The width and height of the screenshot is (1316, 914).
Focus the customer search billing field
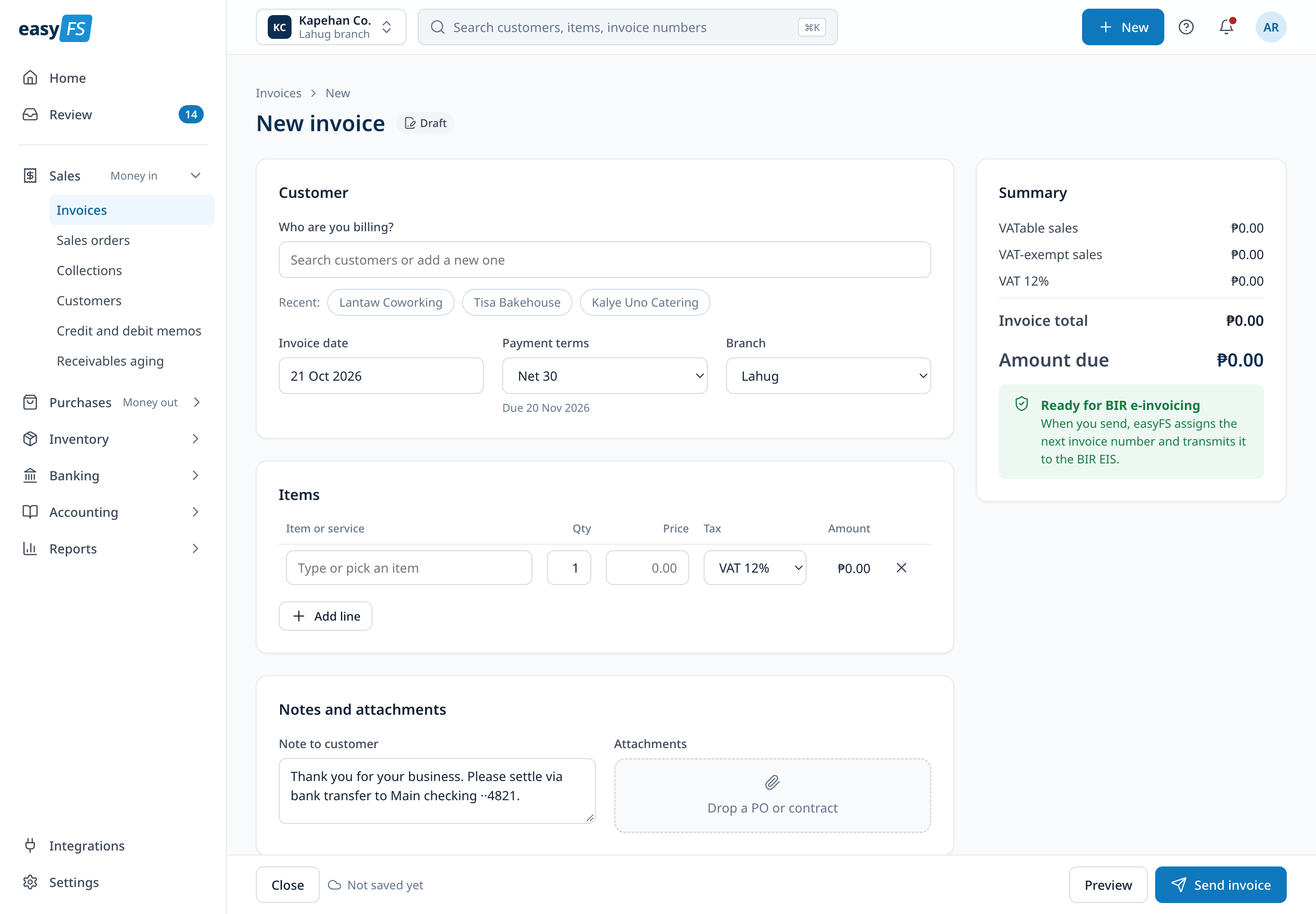point(605,260)
